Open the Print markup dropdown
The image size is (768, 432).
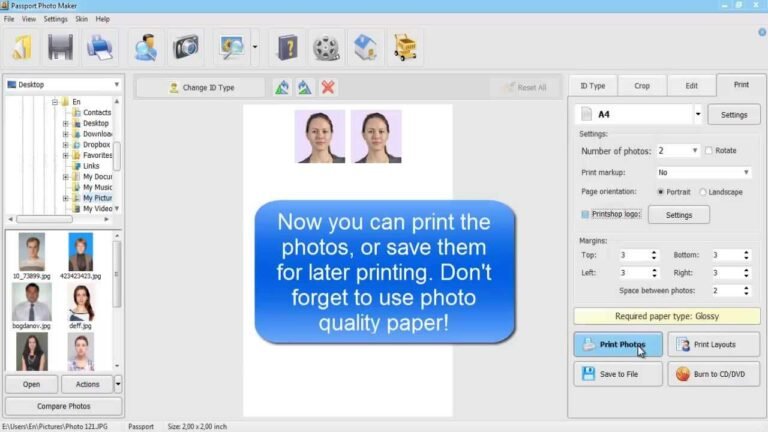(x=745, y=172)
